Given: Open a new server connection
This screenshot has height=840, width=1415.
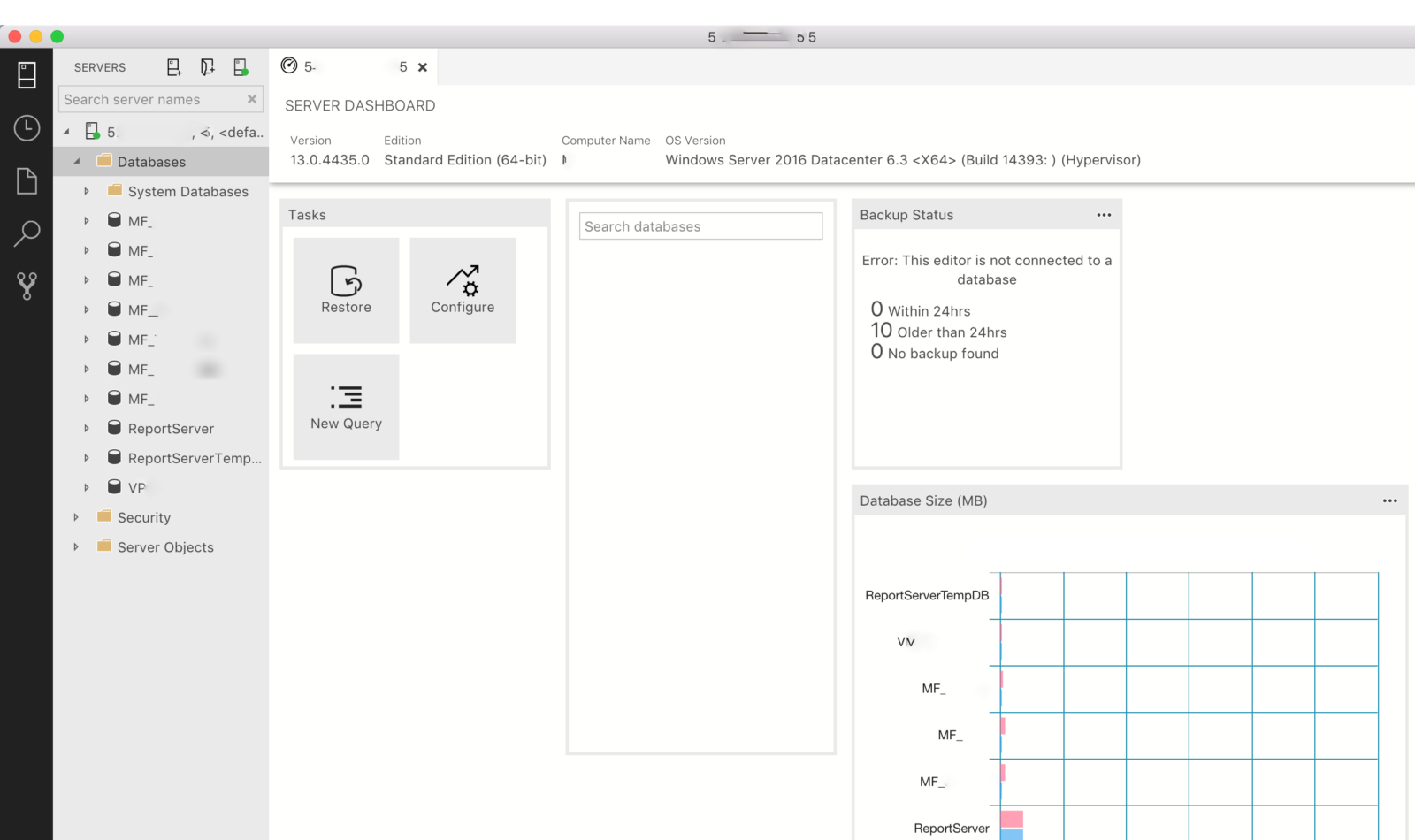Looking at the screenshot, I should point(173,66).
